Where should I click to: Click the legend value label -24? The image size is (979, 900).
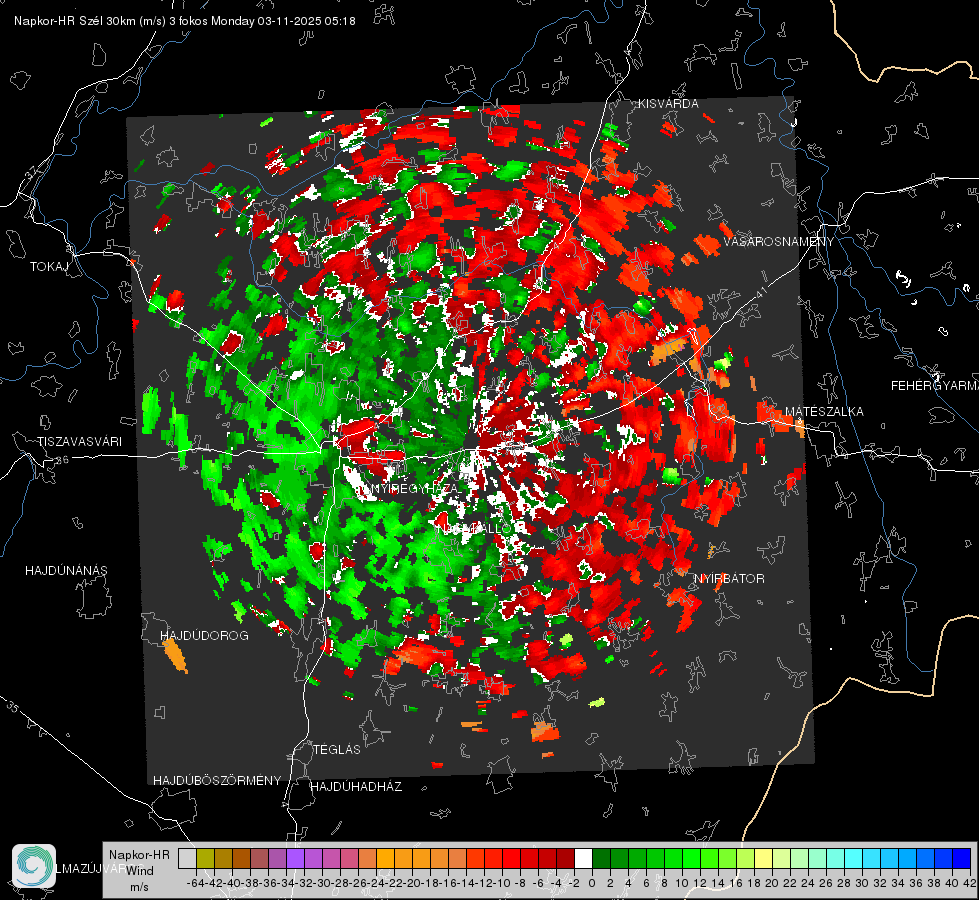coord(375,883)
